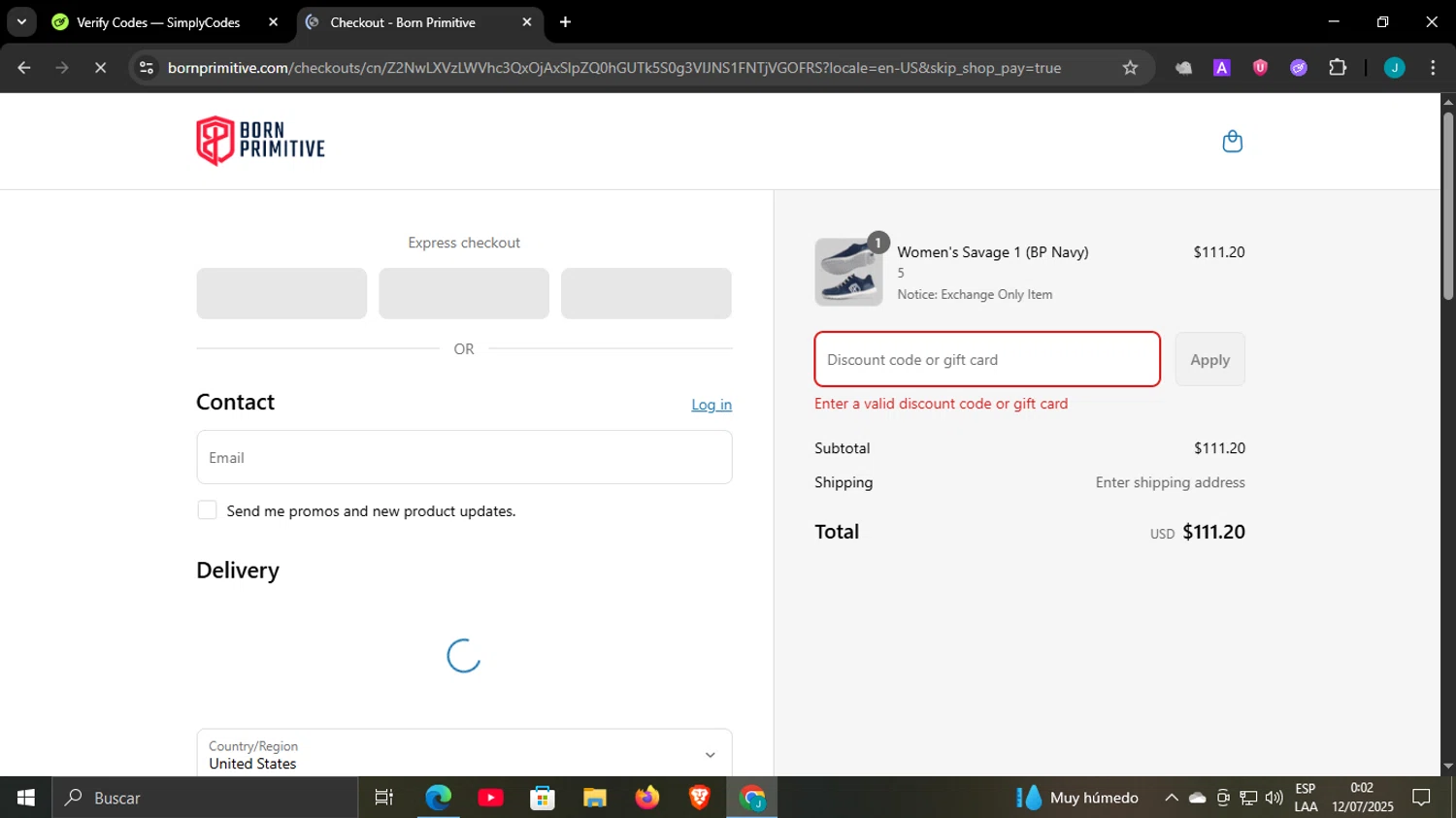The width and height of the screenshot is (1456, 818).
Task: Launch Brave browser from taskbar
Action: tap(699, 798)
